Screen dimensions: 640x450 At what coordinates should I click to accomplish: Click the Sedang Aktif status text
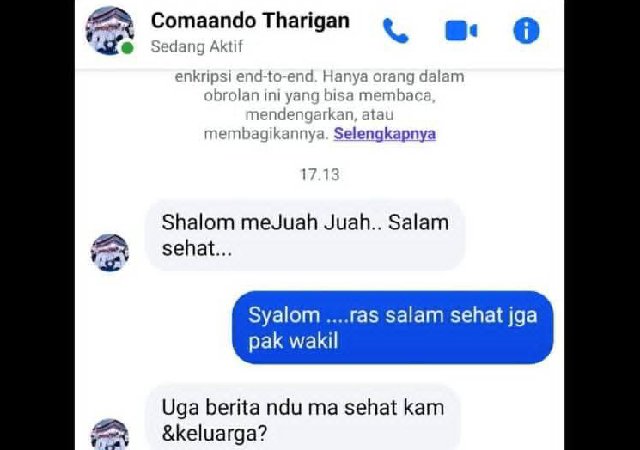click(197, 47)
